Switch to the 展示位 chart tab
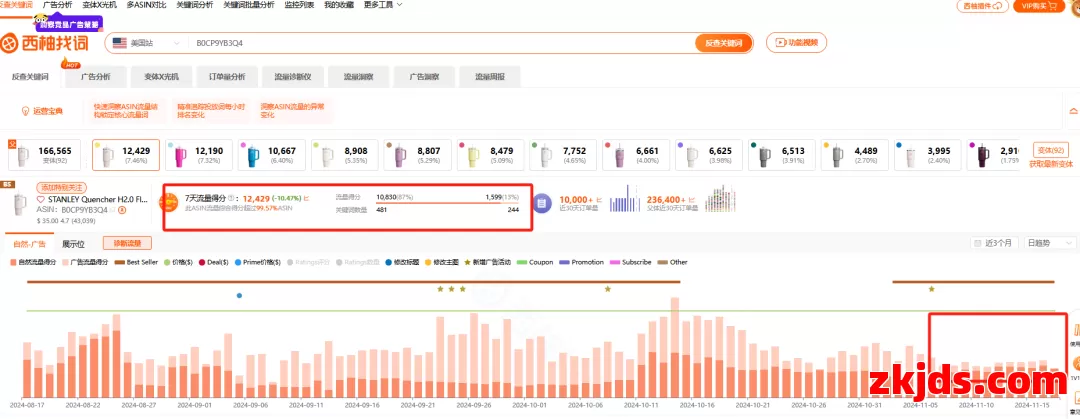Image resolution: width=1080 pixels, height=419 pixels. click(x=73, y=243)
